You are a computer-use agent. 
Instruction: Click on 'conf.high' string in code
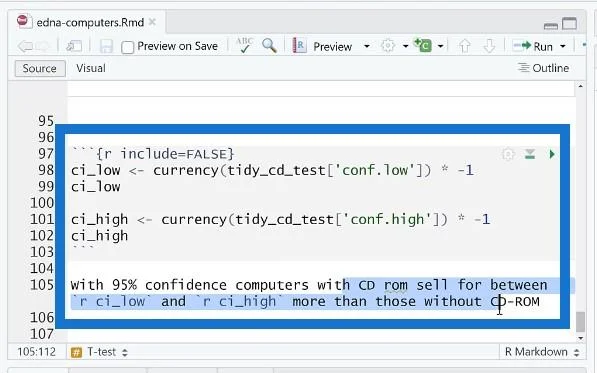[388, 219]
